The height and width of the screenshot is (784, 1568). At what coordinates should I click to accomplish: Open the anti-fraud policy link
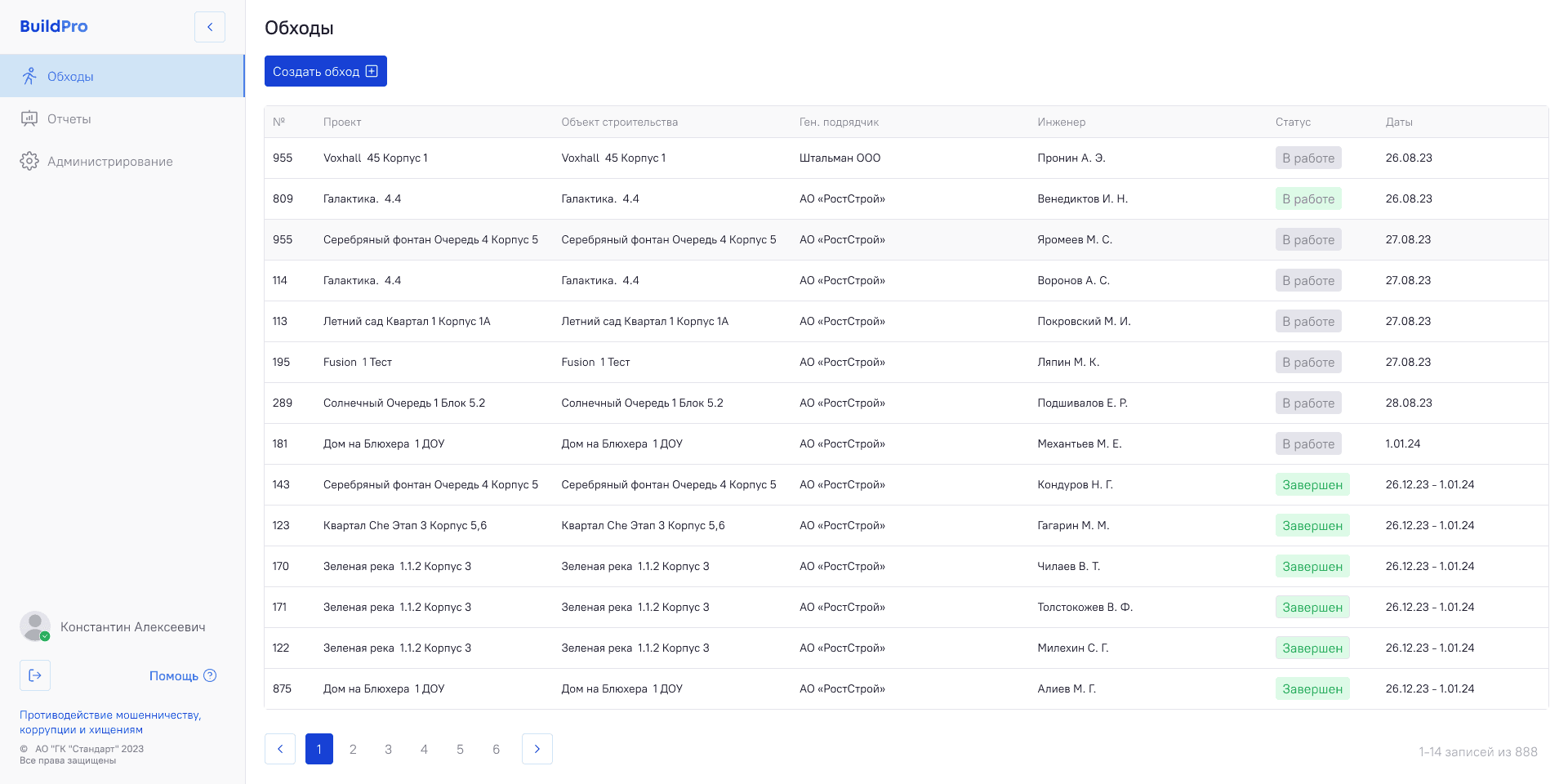[110, 722]
